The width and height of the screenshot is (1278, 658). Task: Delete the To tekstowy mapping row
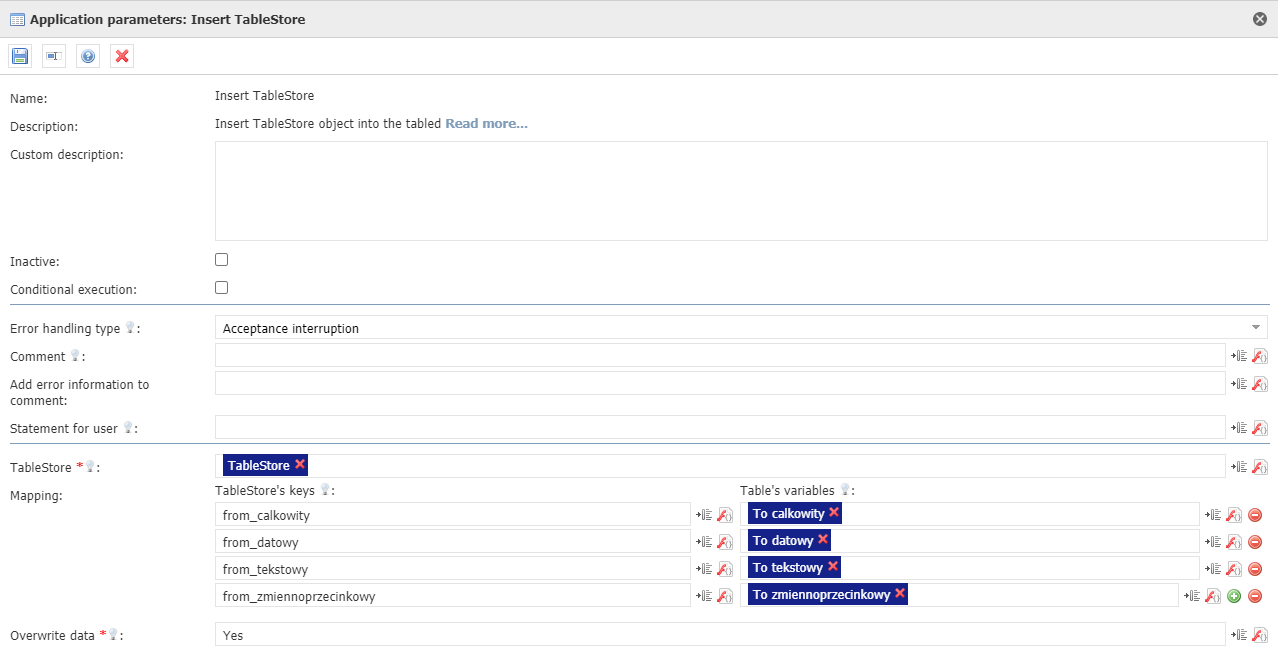coord(1255,569)
